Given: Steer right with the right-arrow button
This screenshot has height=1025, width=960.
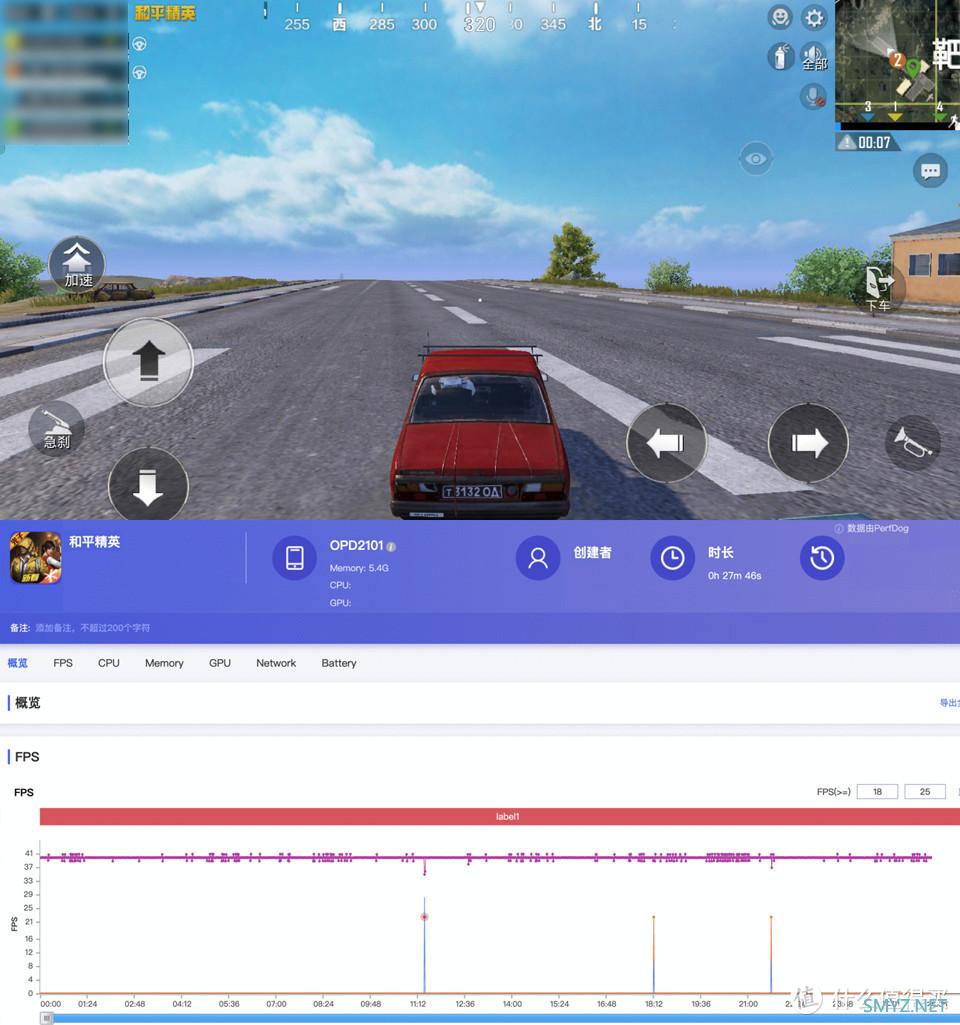Looking at the screenshot, I should pyautogui.click(x=808, y=443).
